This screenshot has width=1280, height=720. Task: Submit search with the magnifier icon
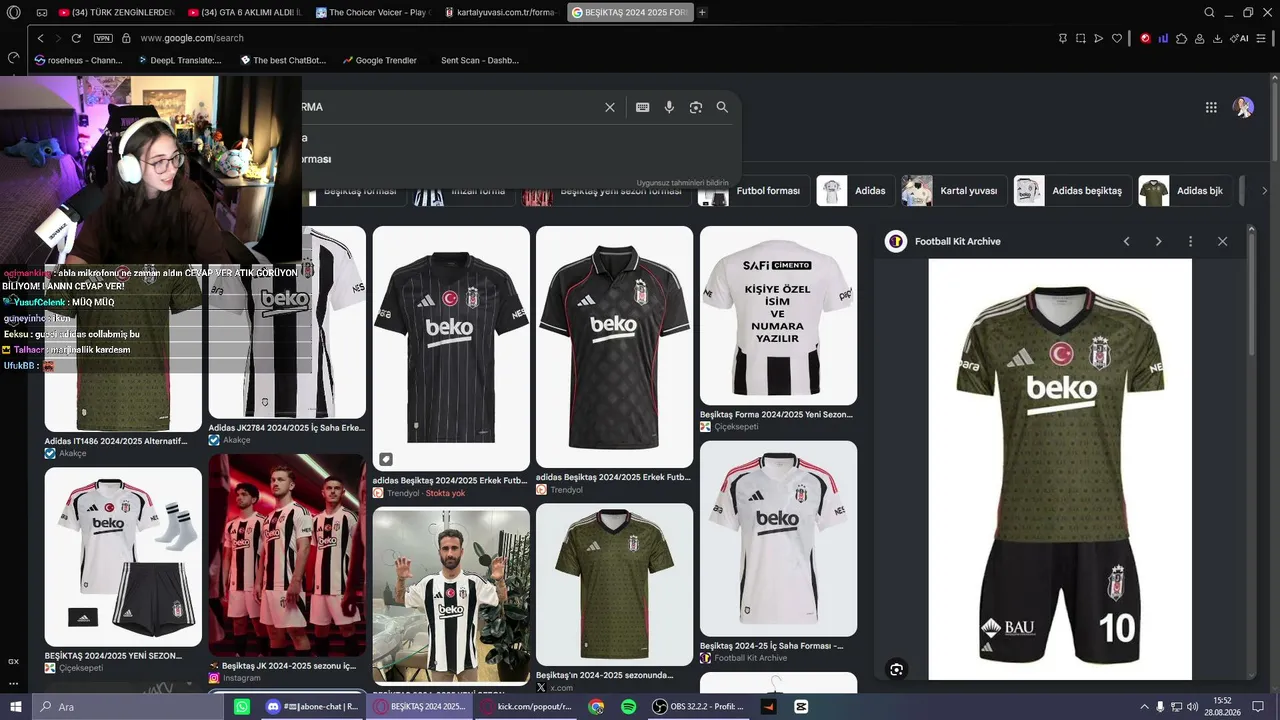click(x=722, y=107)
